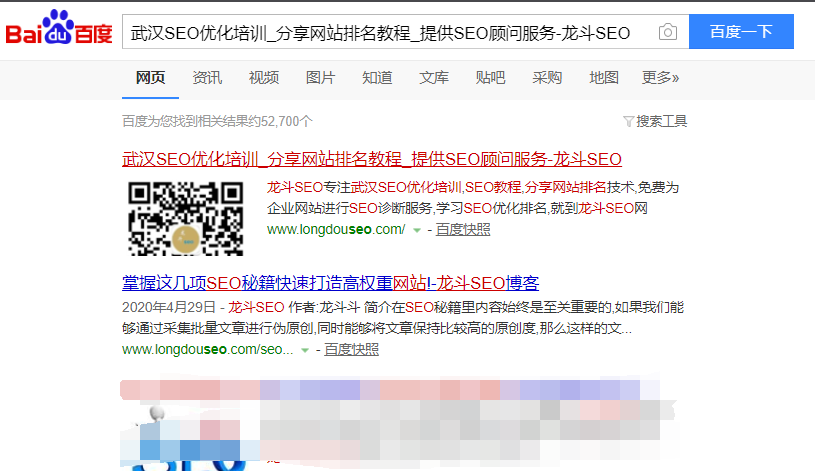This screenshot has height=471, width=815.
Task: Go to the 贴吧 tab
Action: point(490,78)
